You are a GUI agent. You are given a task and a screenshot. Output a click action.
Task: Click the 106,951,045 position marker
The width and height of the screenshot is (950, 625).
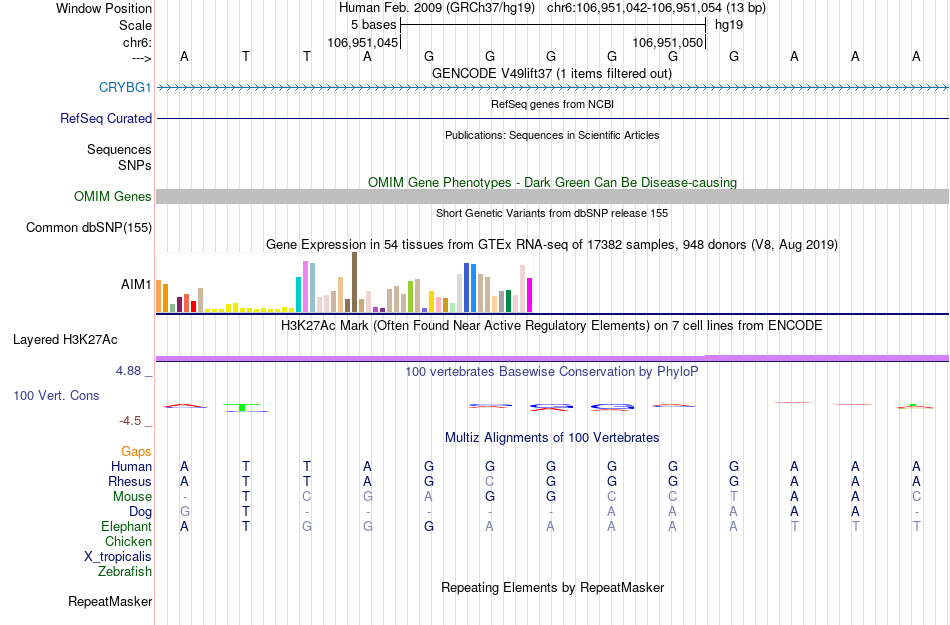[x=362, y=42]
